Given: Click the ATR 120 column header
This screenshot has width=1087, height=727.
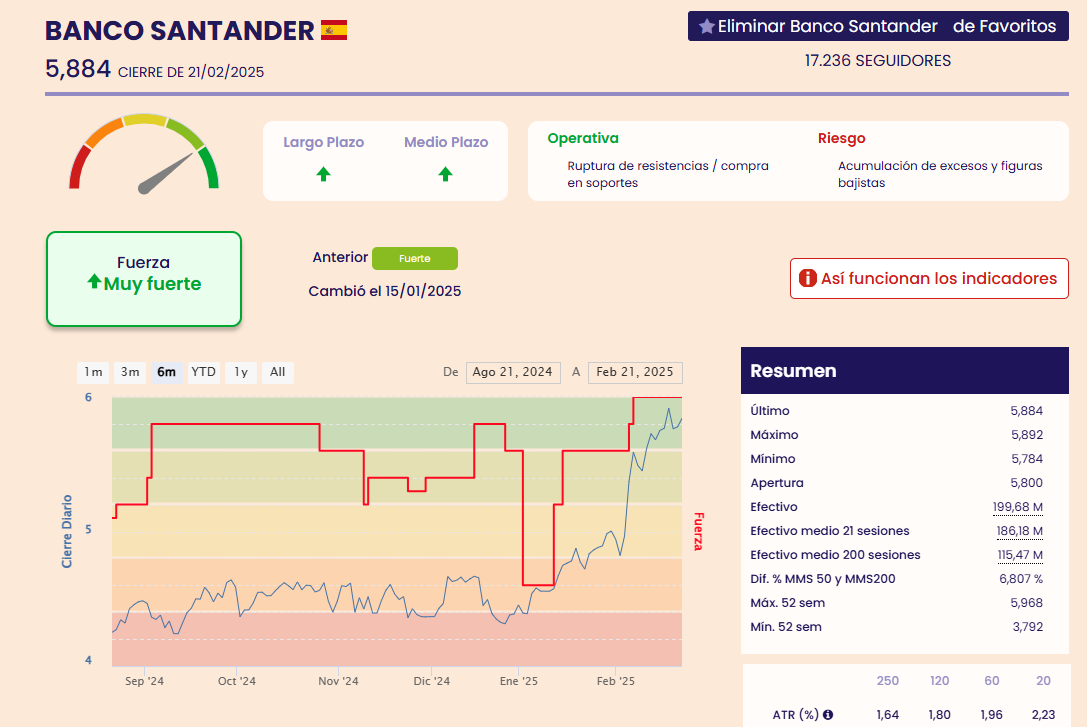Looking at the screenshot, I should (x=939, y=681).
